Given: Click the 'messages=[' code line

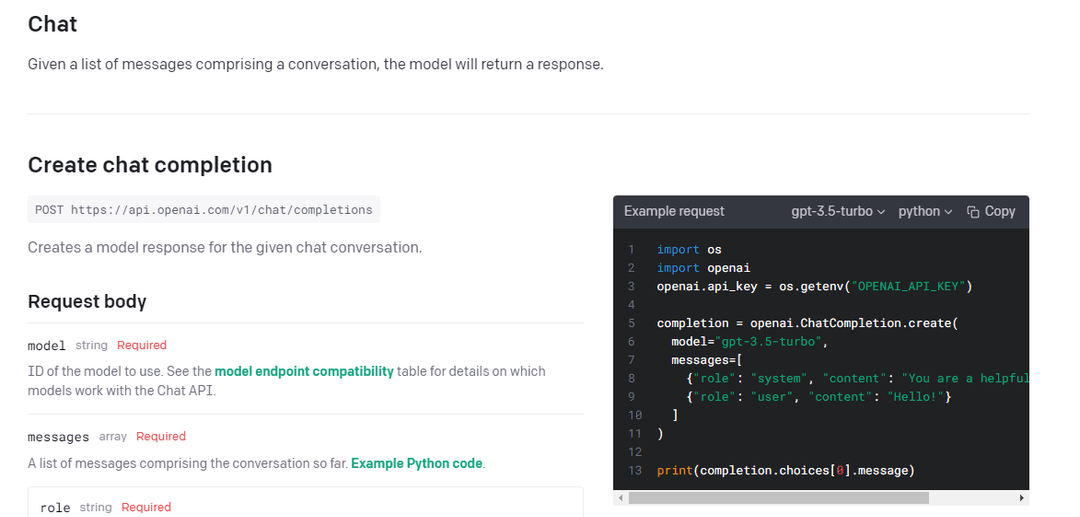Looking at the screenshot, I should coord(705,360).
